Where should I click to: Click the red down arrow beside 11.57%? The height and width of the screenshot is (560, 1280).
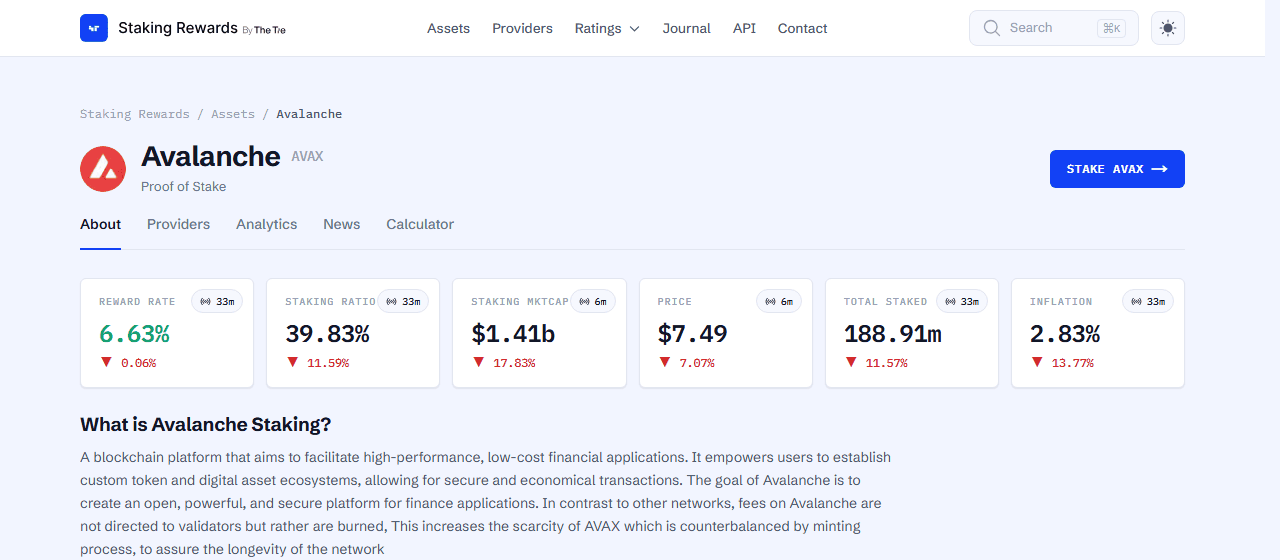coord(850,362)
